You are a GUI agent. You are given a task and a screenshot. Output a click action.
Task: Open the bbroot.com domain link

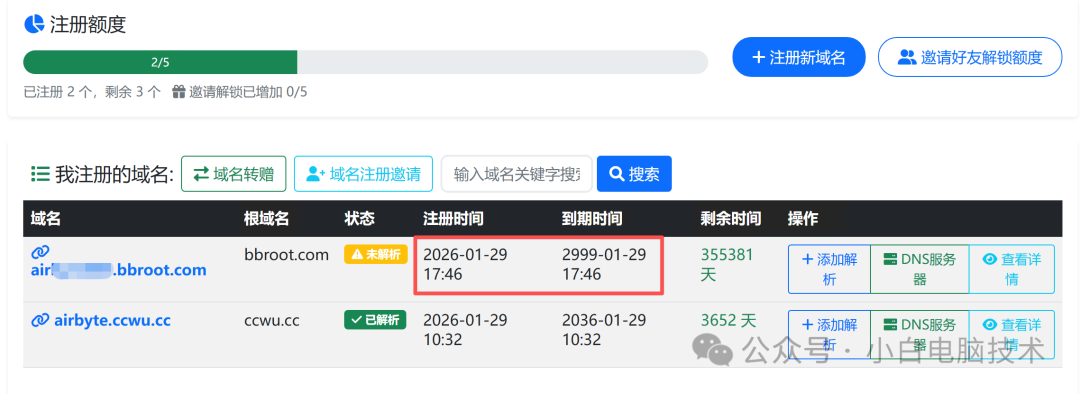(118, 270)
